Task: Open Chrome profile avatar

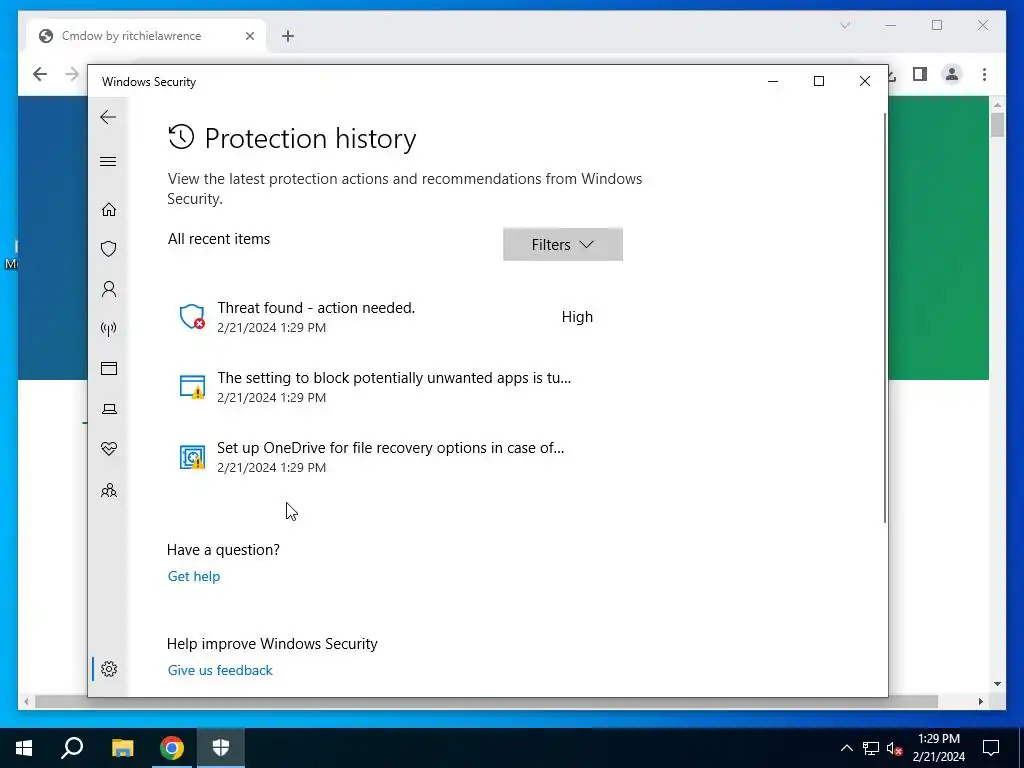Action: pyautogui.click(x=952, y=74)
